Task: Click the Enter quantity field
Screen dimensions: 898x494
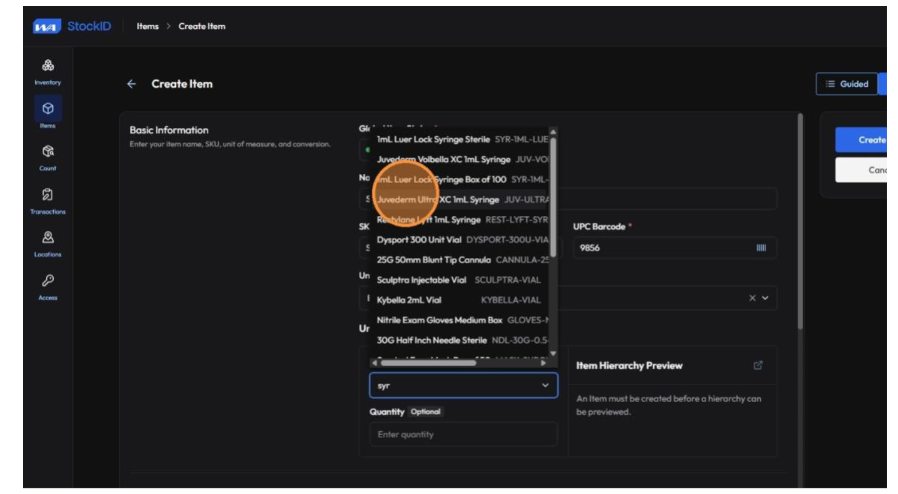Action: pos(463,434)
